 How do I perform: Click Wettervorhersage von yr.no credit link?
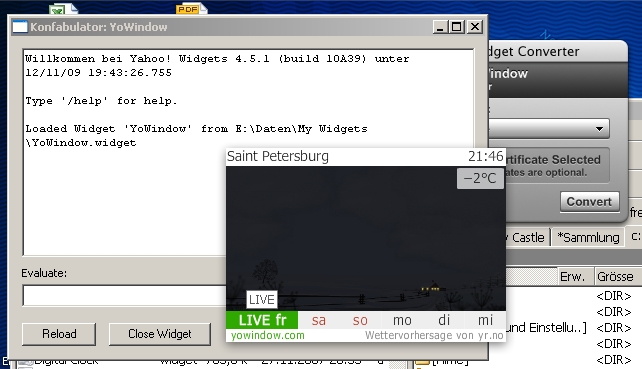tap(434, 335)
